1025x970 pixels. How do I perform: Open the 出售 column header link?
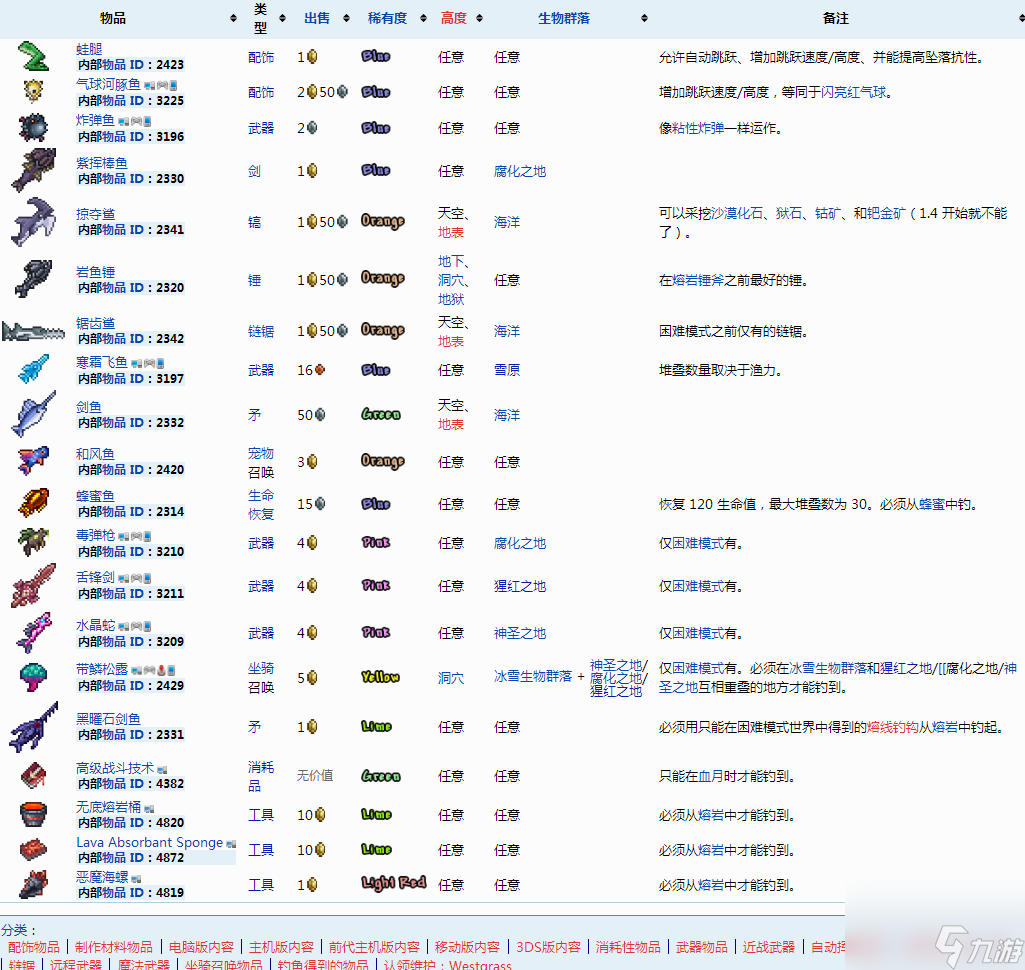point(317,18)
